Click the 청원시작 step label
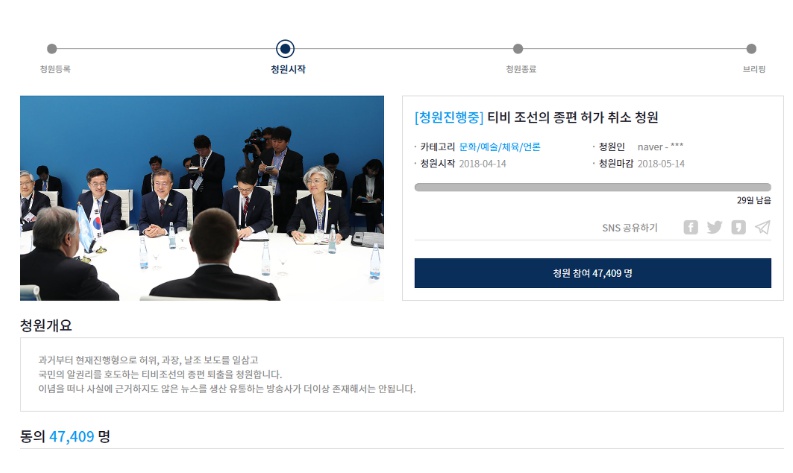Viewport: 793px width, 473px height. pyautogui.click(x=288, y=69)
